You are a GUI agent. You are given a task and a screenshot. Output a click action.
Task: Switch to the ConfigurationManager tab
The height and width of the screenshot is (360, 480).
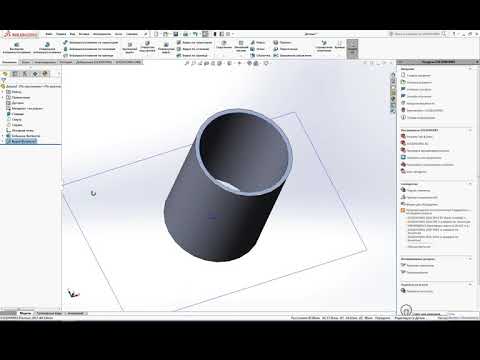(25, 74)
